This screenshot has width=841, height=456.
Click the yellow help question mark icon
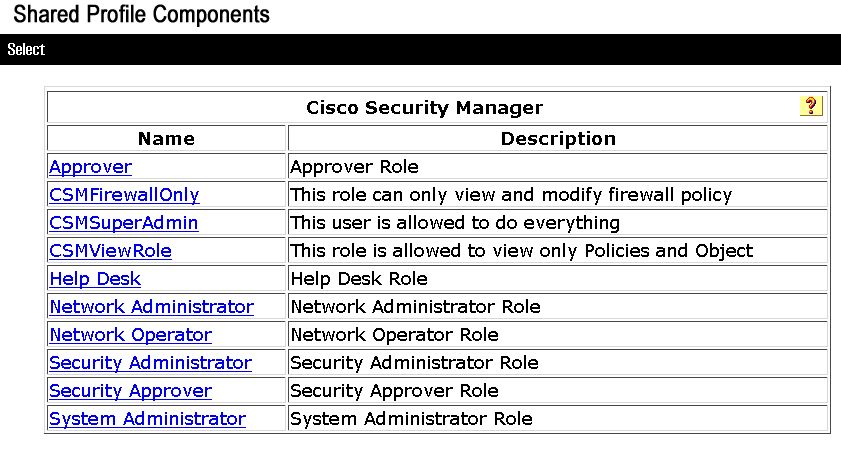[810, 106]
